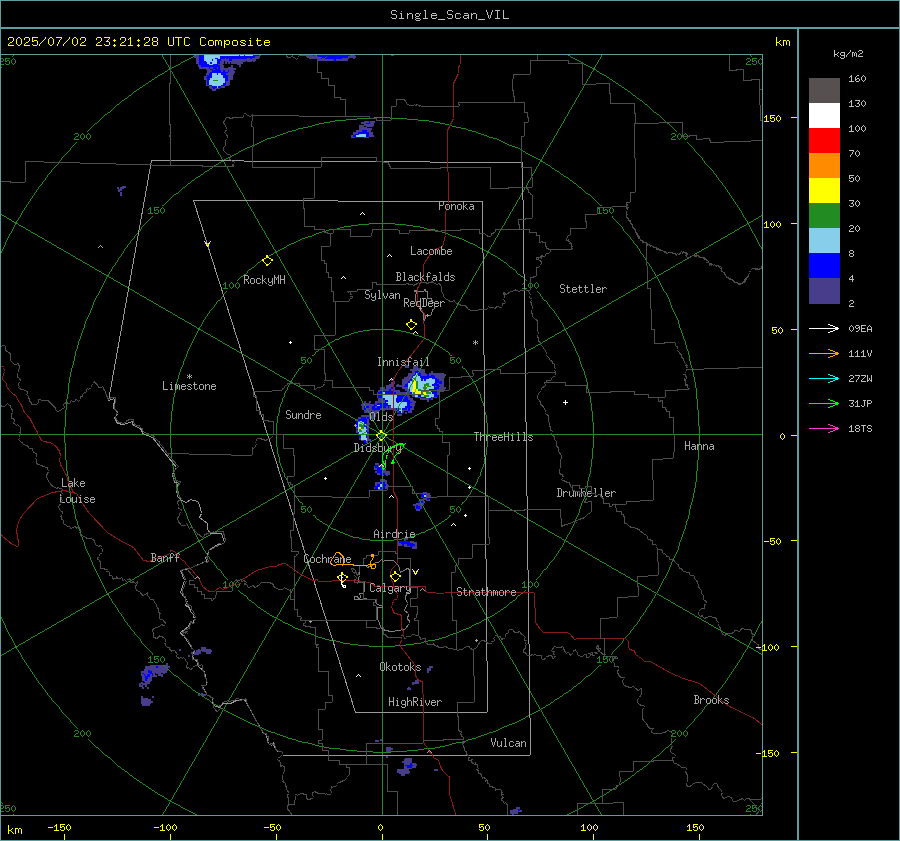
Task: Select the red 100 kg/m2 color band
Action: (824, 140)
